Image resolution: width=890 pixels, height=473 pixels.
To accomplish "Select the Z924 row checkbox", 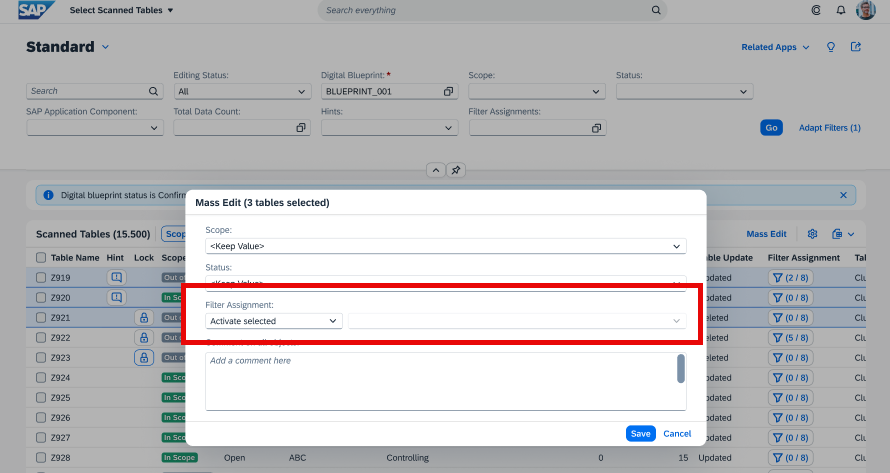I will 41,378.
